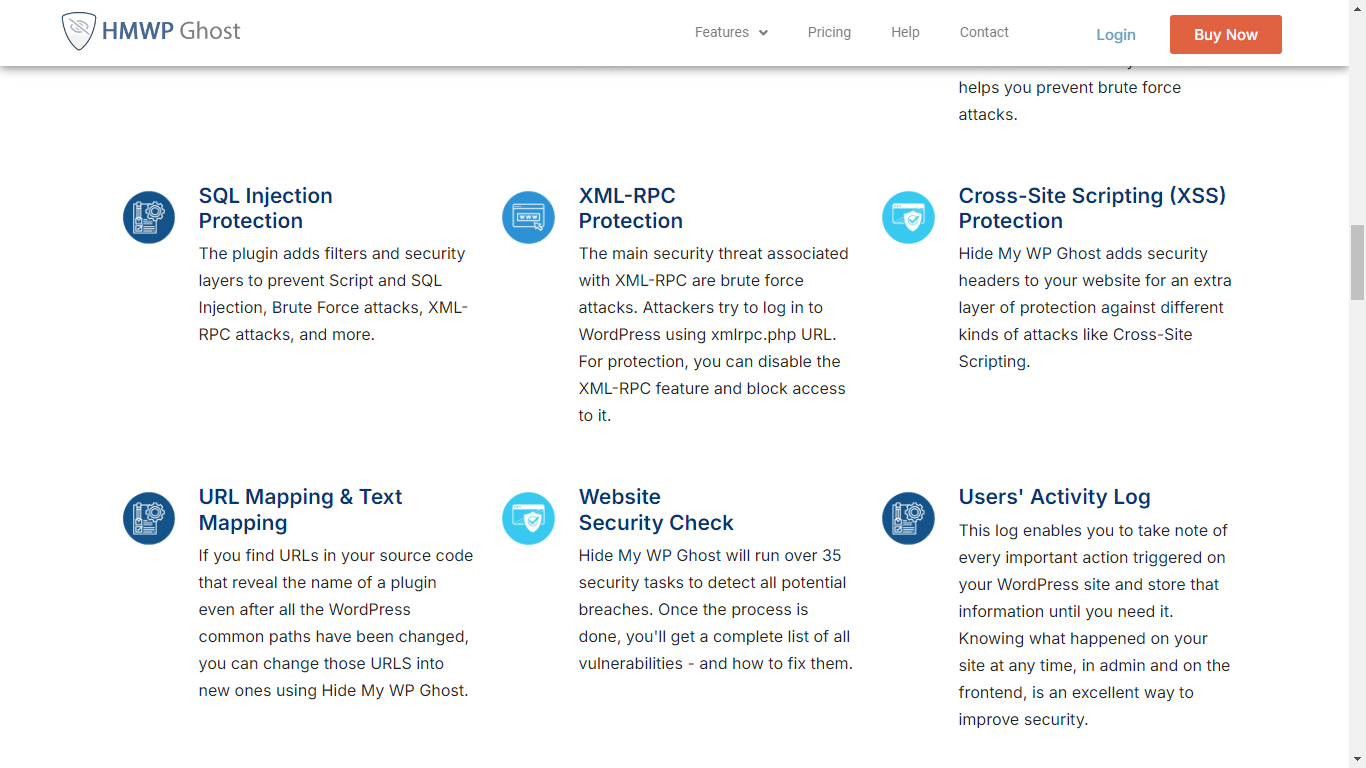Click the Users' Activity Log heading
This screenshot has width=1366, height=768.
click(x=1054, y=497)
